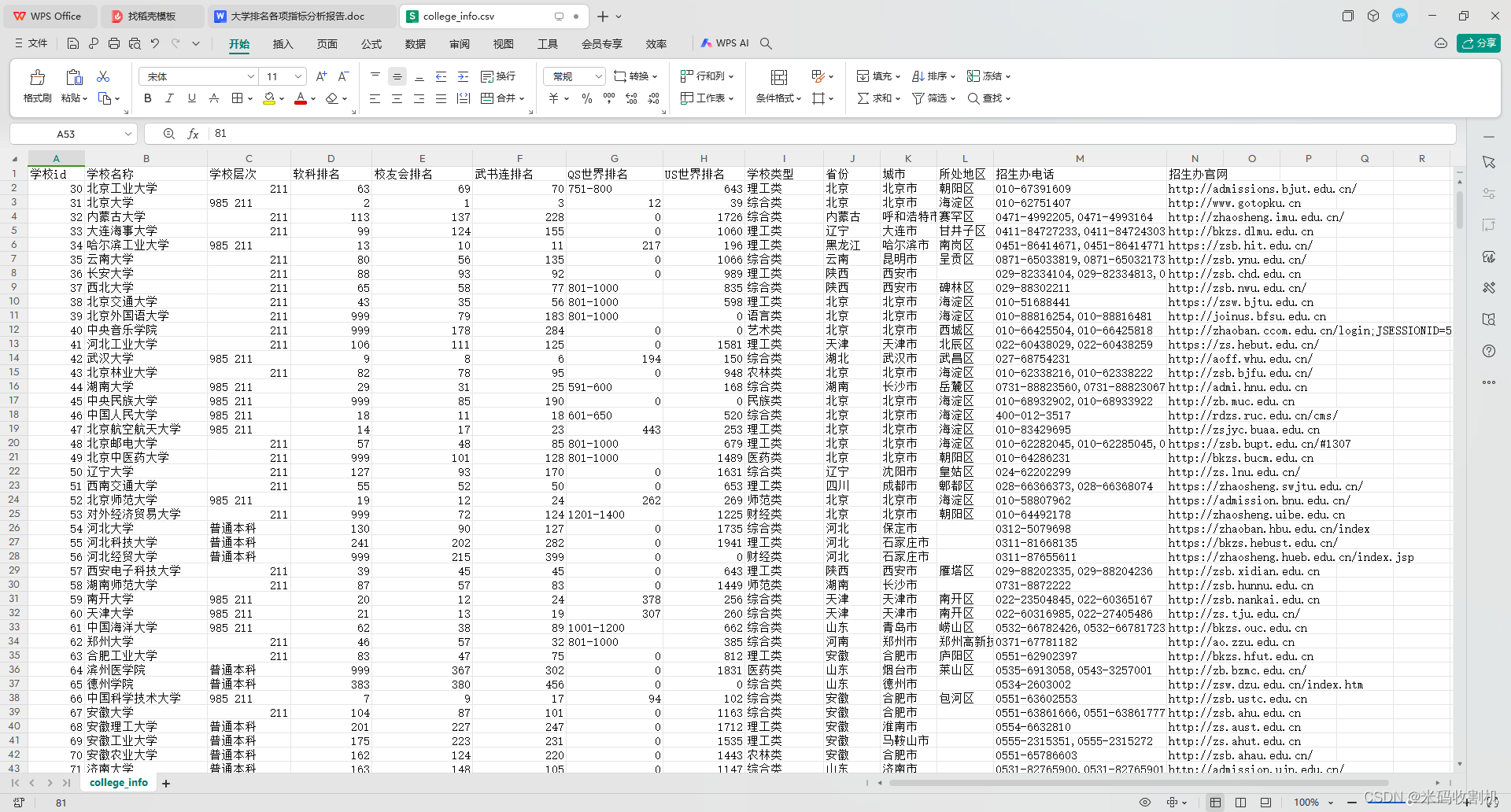Viewport: 1511px width, 812px height.
Task: Click the Thousands separator icon
Action: (609, 98)
